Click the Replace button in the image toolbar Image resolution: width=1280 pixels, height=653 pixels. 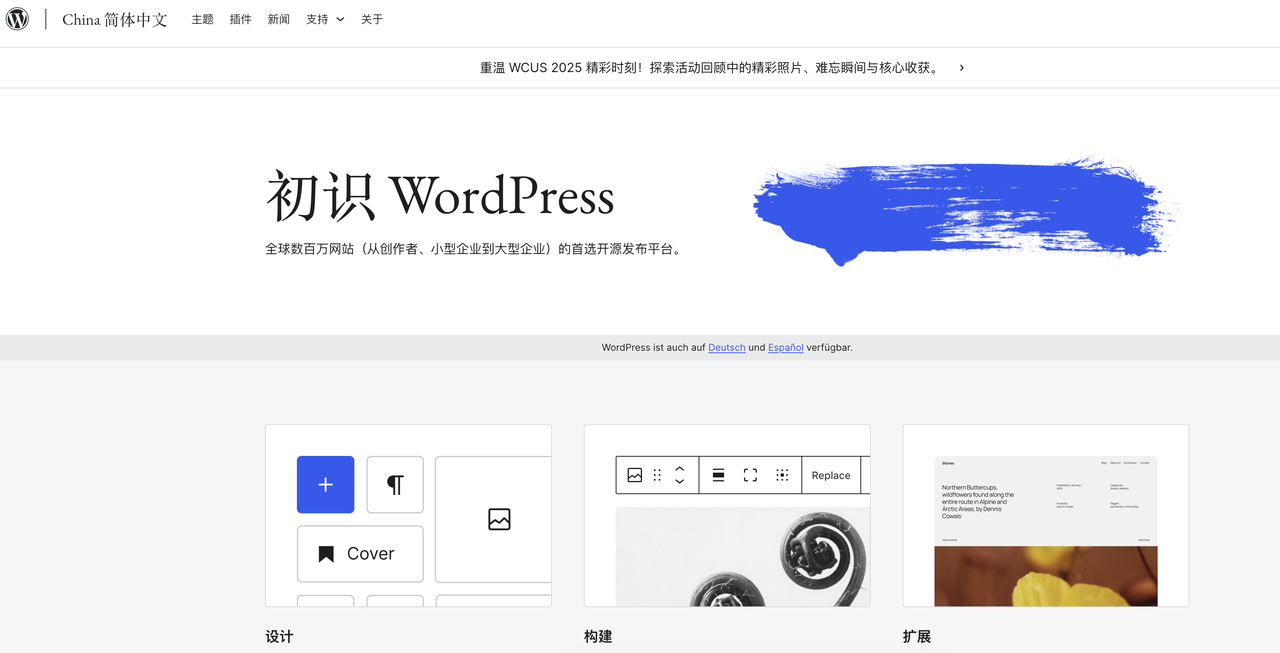point(831,475)
